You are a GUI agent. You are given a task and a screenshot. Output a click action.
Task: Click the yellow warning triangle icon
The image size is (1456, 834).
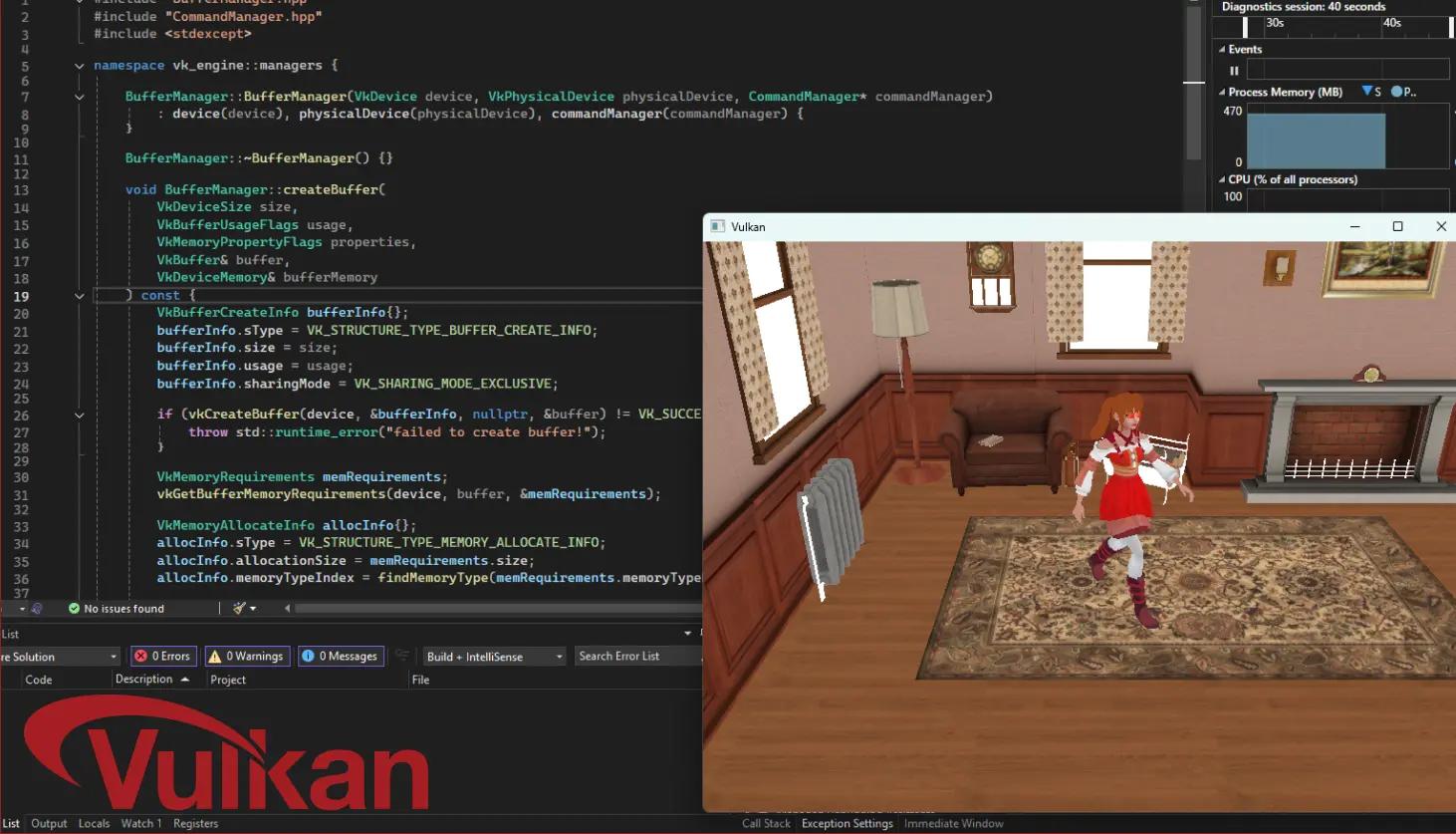coord(215,656)
